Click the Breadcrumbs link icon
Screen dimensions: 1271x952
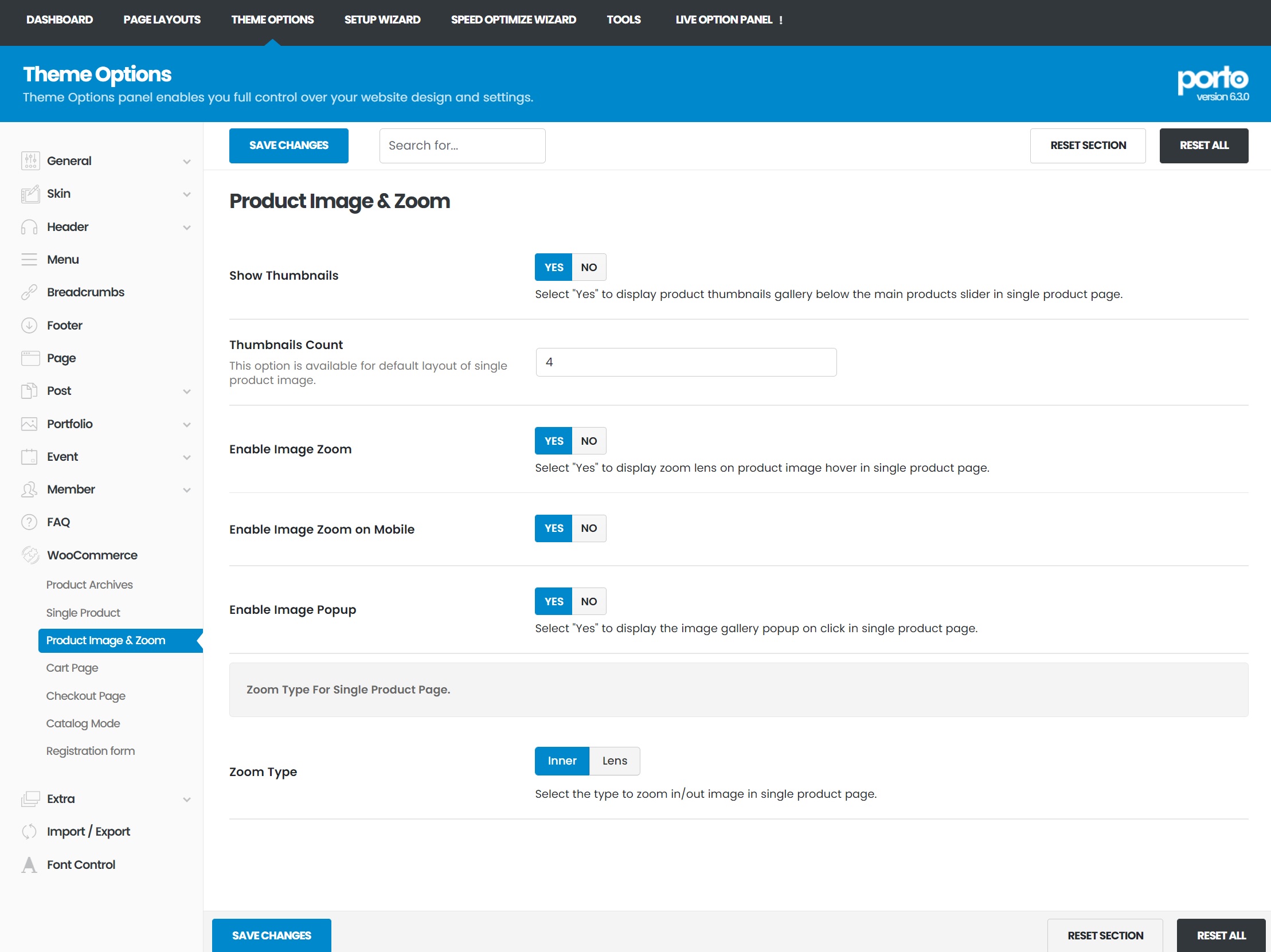coord(29,292)
